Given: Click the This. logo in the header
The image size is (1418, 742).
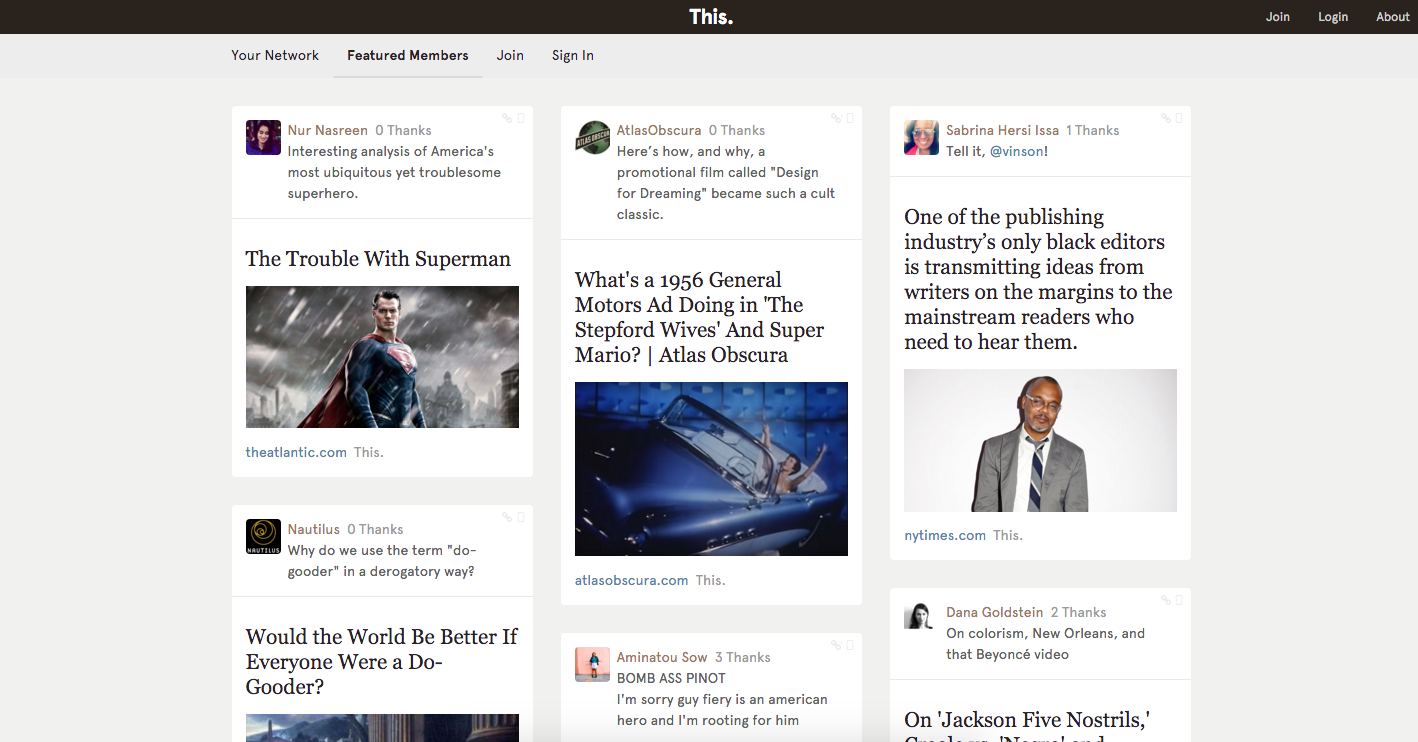Looking at the screenshot, I should click(x=711, y=17).
